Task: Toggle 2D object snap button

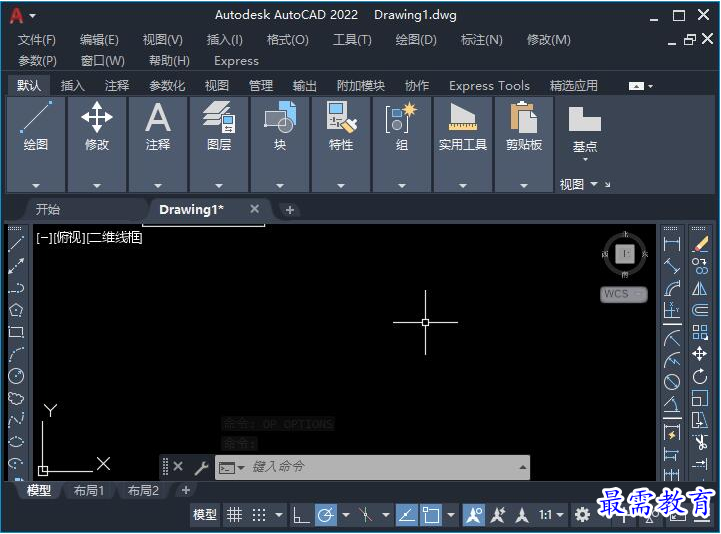Action: pyautogui.click(x=431, y=515)
